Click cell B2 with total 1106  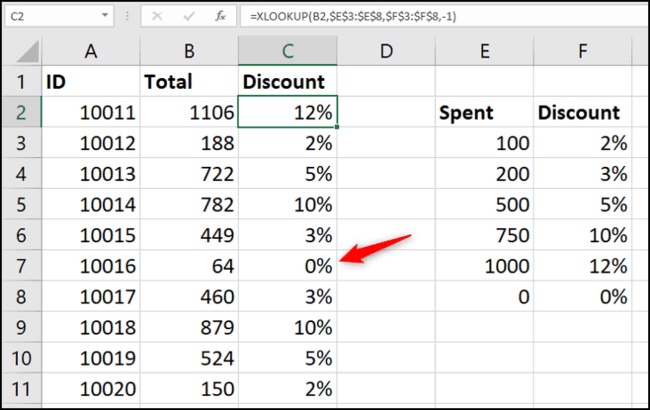(188, 113)
